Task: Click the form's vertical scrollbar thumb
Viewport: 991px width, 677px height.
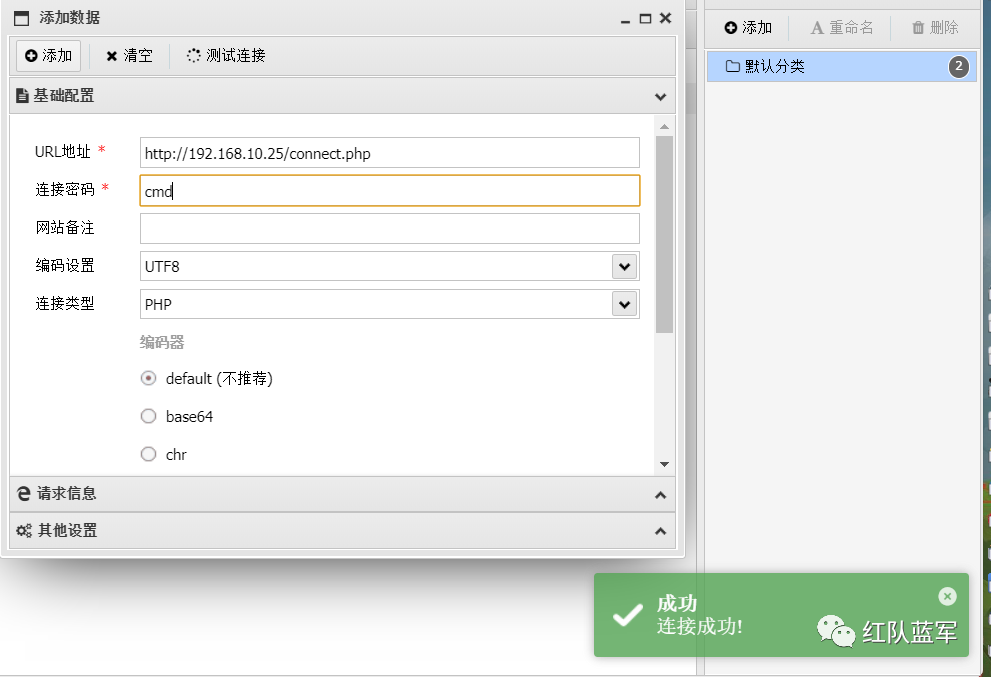Action: tap(664, 234)
